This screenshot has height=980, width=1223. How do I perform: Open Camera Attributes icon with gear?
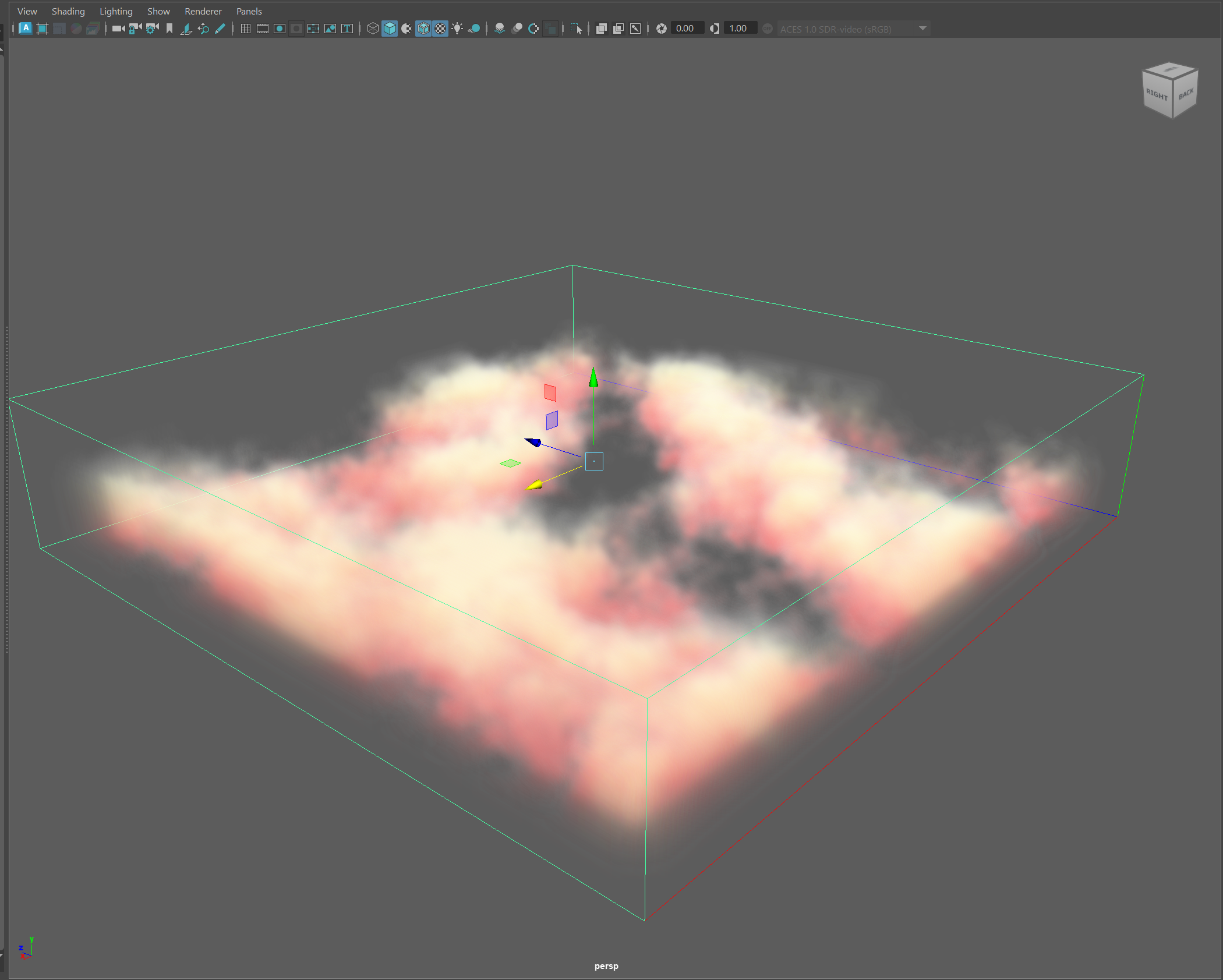click(153, 29)
